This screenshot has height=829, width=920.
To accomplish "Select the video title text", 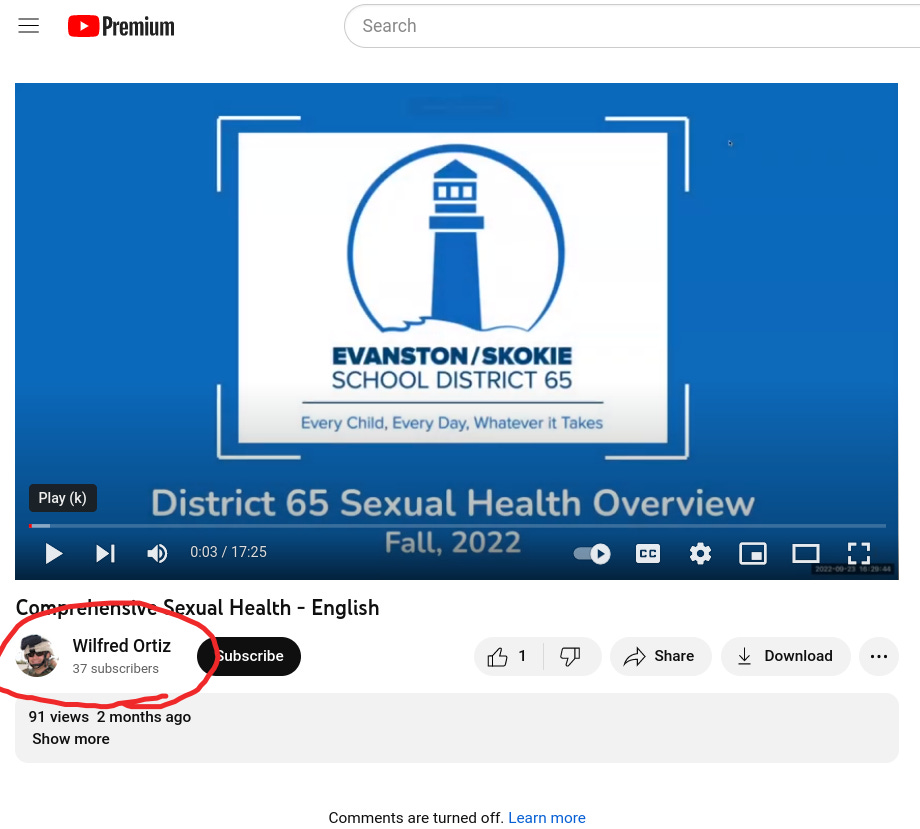I will click(x=198, y=607).
